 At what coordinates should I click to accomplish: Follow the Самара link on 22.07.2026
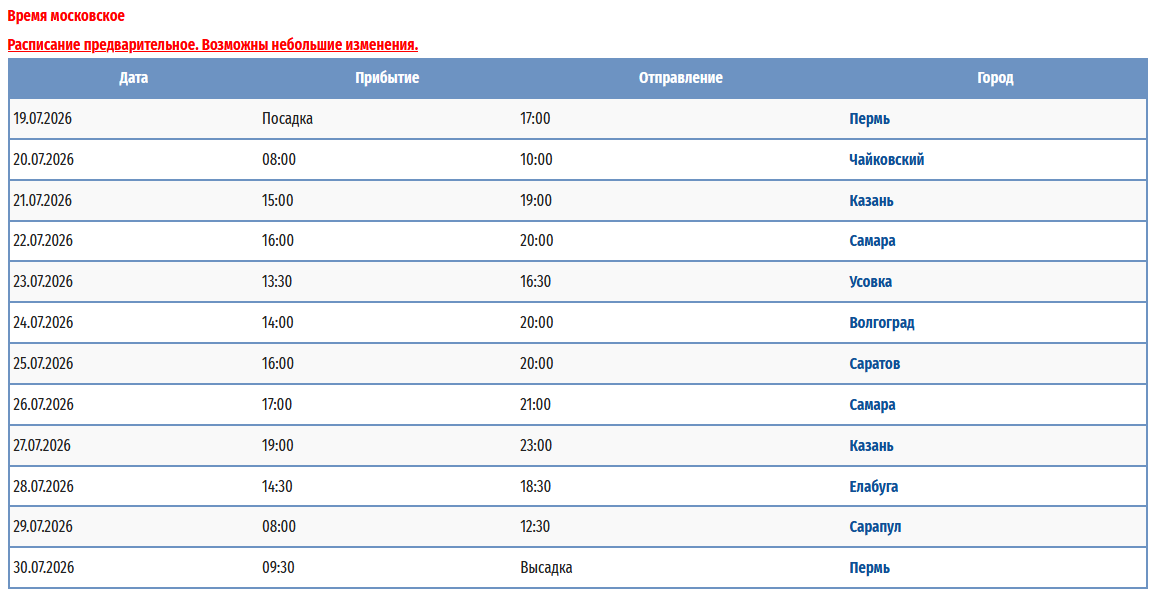point(872,241)
